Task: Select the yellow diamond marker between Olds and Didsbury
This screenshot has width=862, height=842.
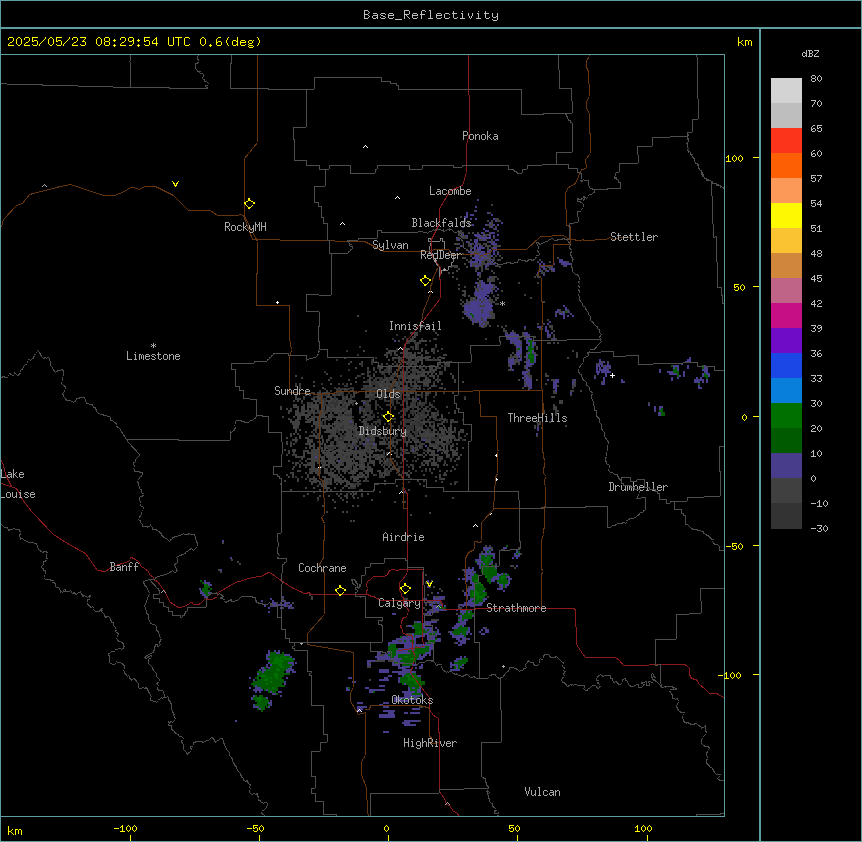Action: pyautogui.click(x=389, y=417)
